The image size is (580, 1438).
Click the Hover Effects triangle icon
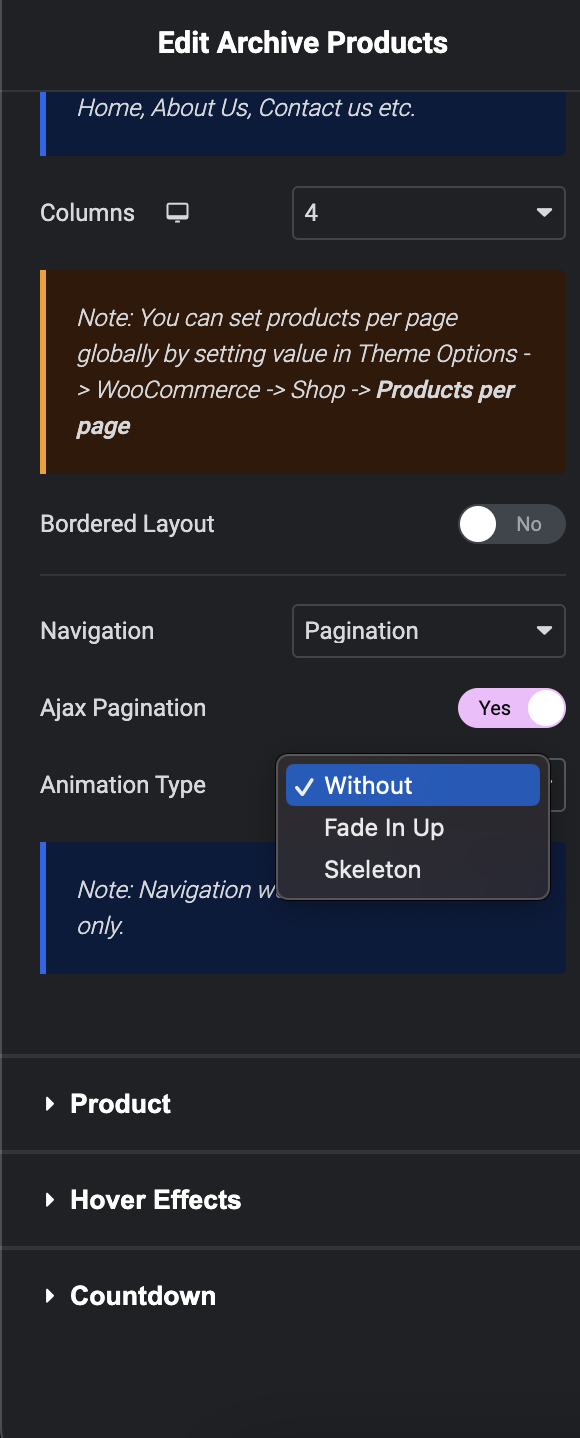click(x=49, y=1200)
